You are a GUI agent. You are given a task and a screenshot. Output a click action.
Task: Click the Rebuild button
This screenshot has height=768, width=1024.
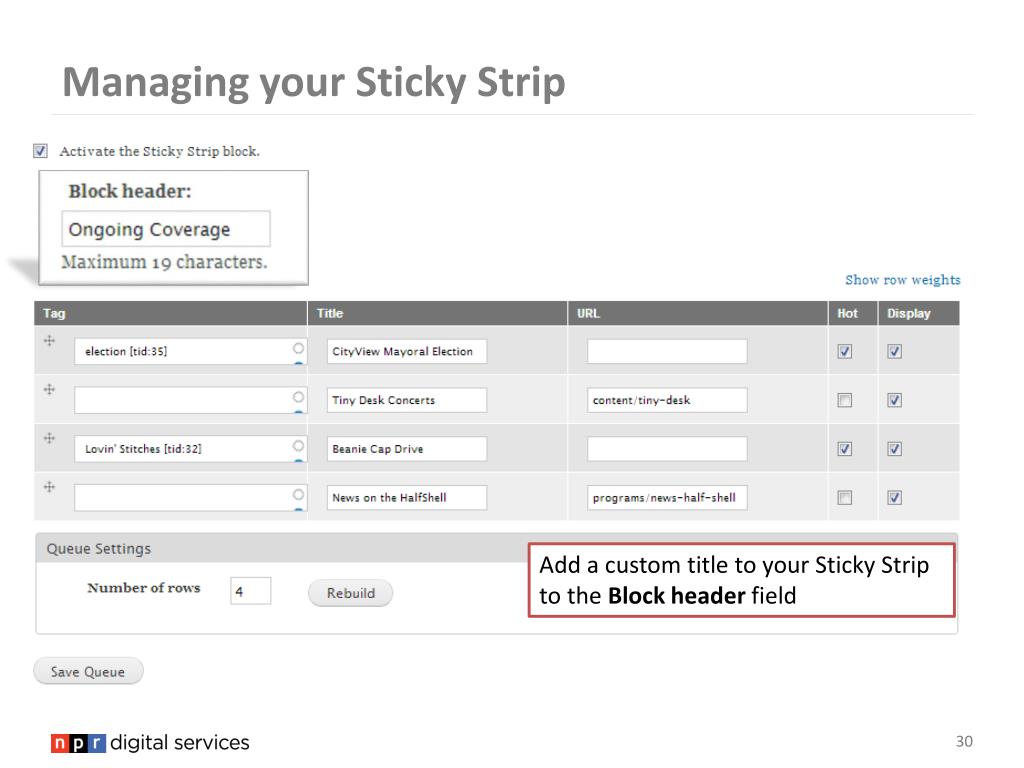click(351, 593)
